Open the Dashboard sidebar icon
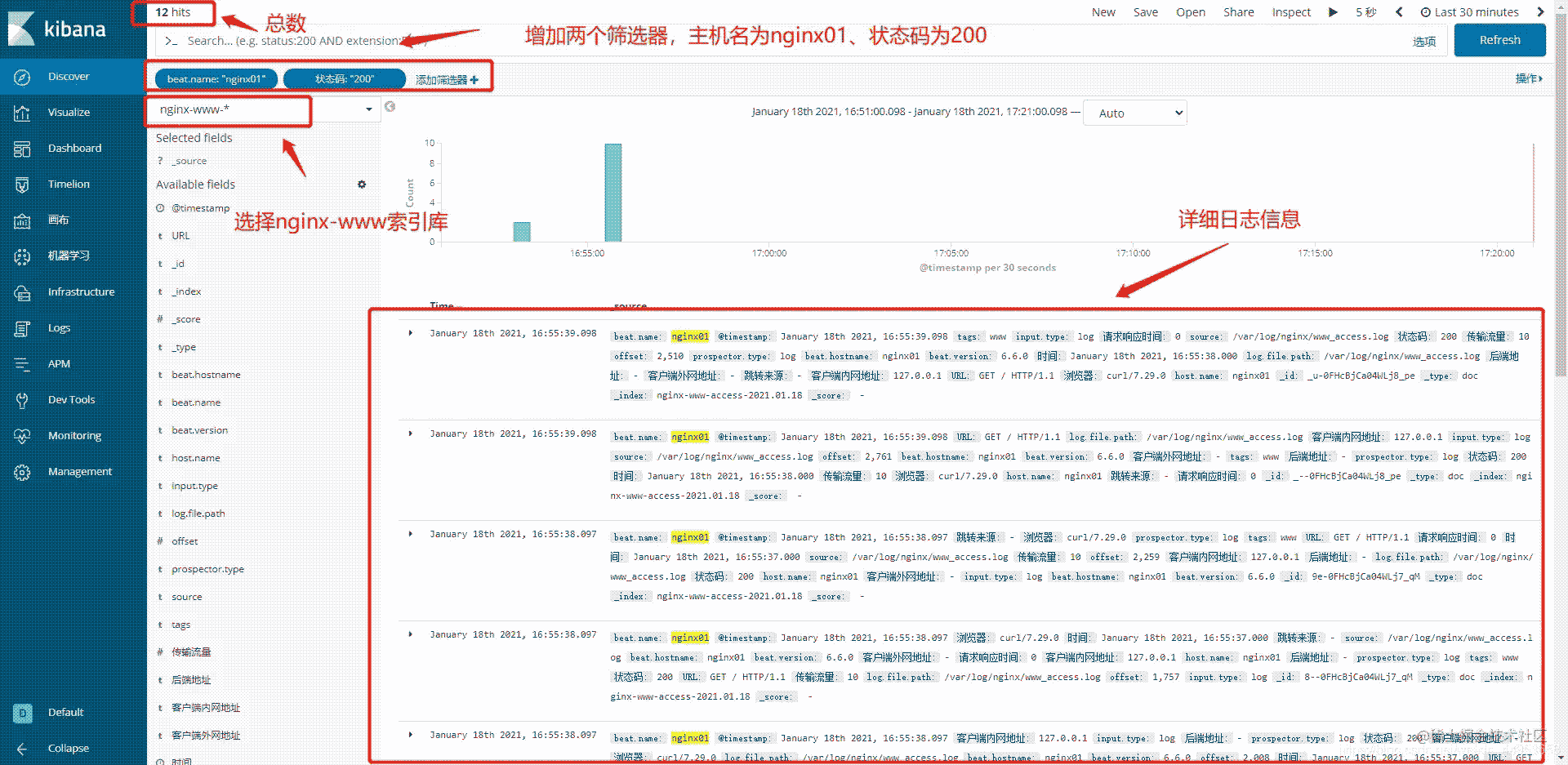The width and height of the screenshot is (1568, 765). point(22,149)
